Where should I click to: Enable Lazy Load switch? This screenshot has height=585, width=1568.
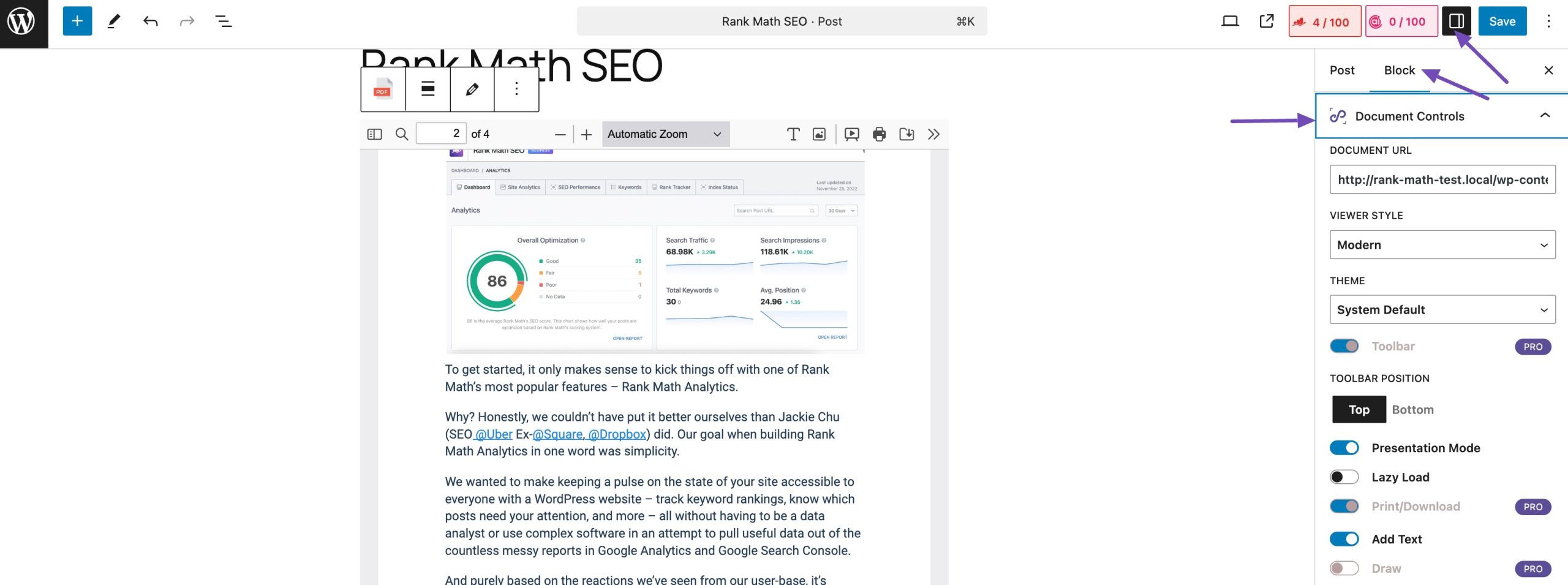[1344, 477]
